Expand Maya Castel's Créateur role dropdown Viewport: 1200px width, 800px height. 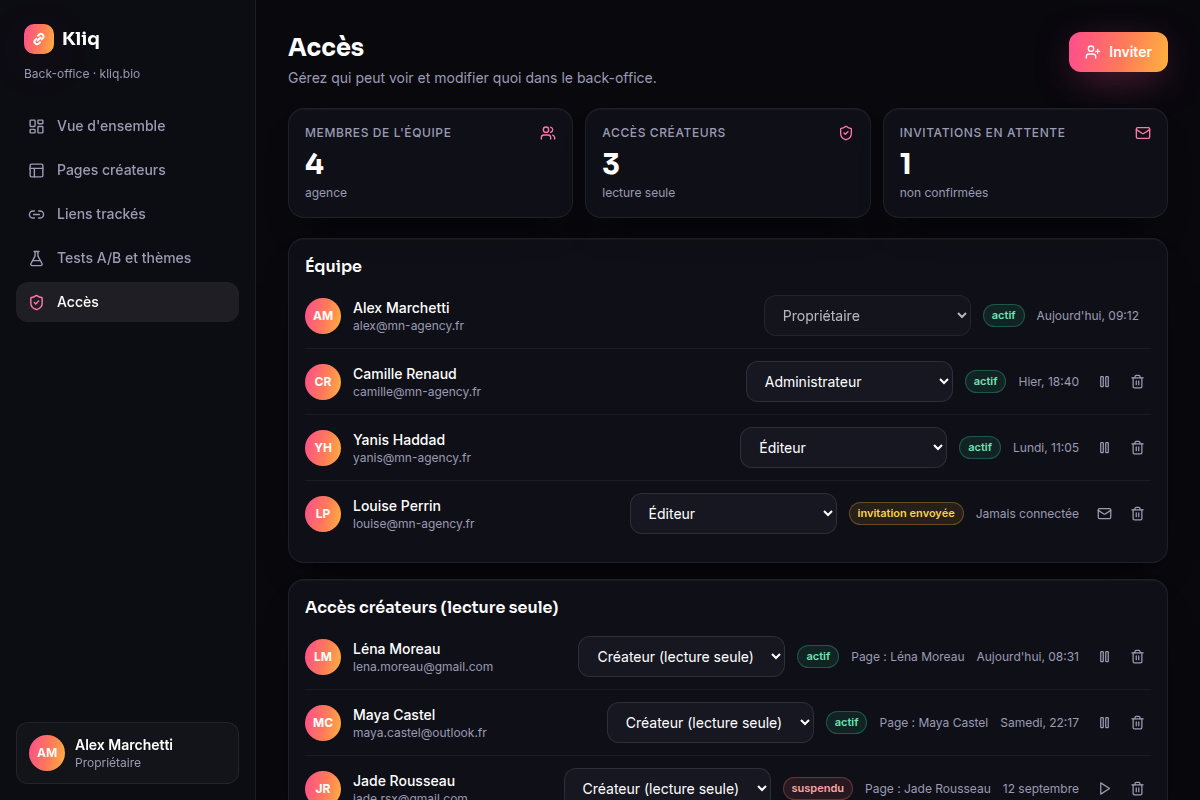(x=710, y=722)
